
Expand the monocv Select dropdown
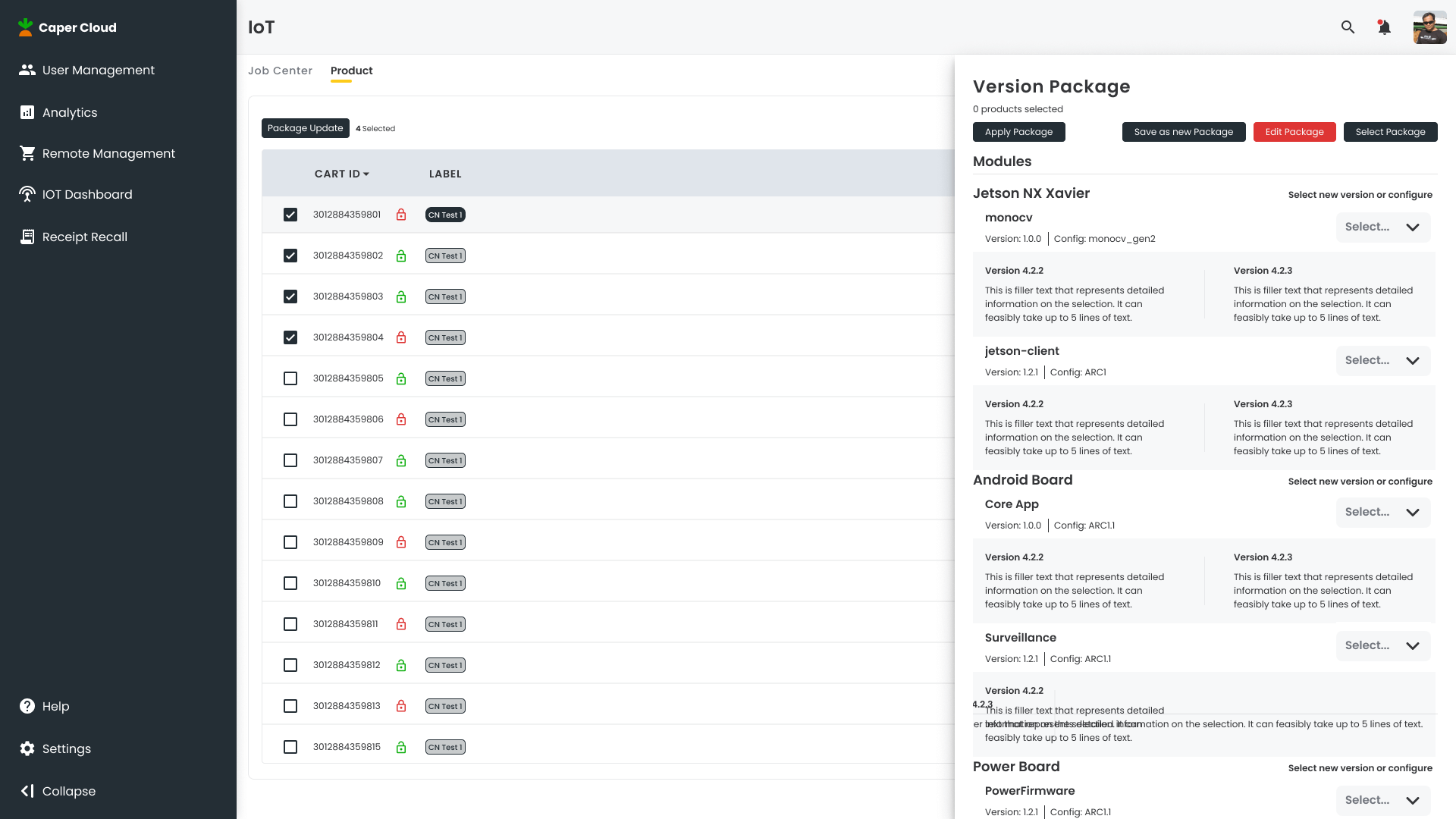point(1382,227)
